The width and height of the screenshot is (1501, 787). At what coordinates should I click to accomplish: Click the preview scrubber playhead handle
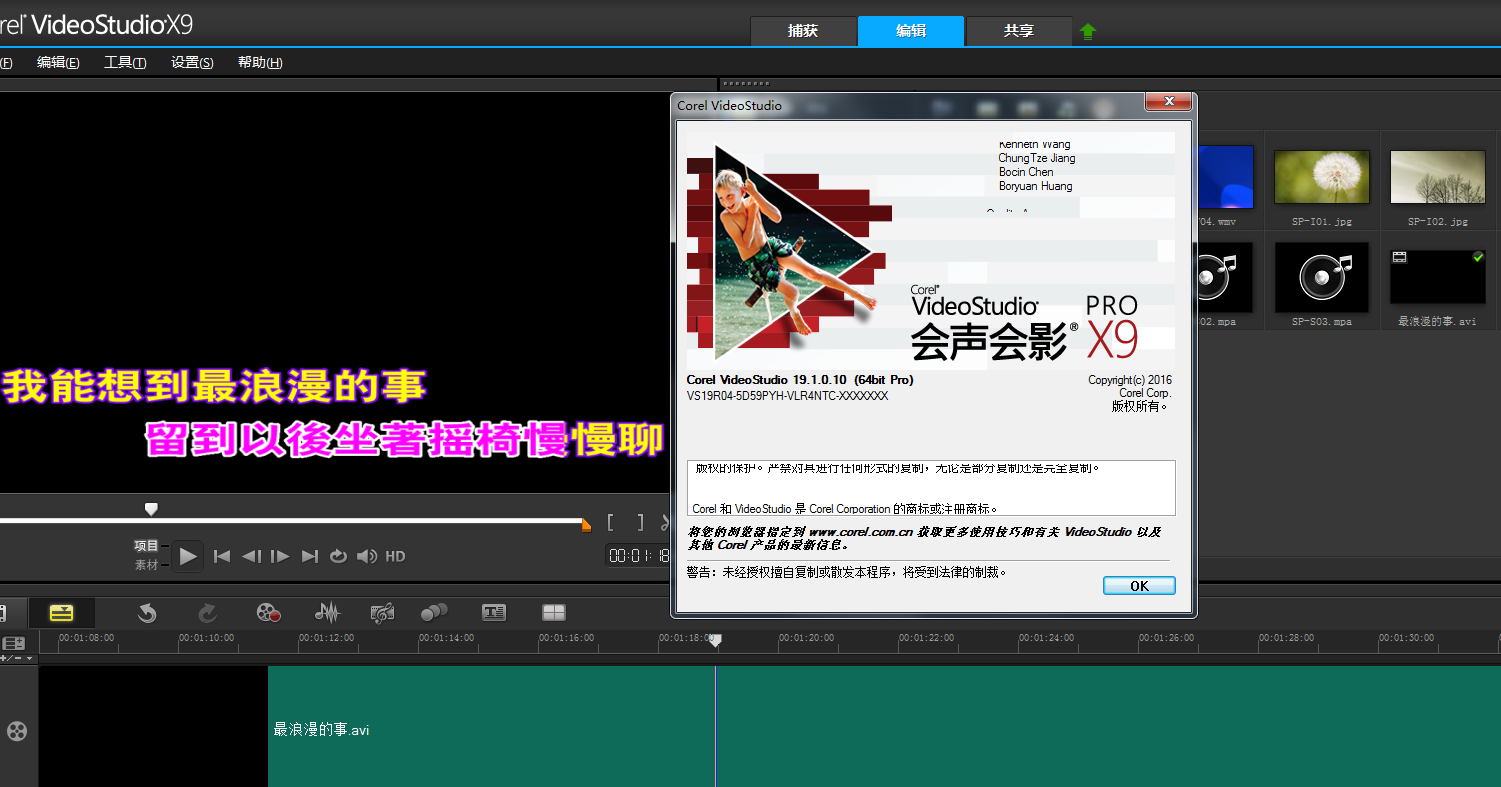[x=151, y=509]
